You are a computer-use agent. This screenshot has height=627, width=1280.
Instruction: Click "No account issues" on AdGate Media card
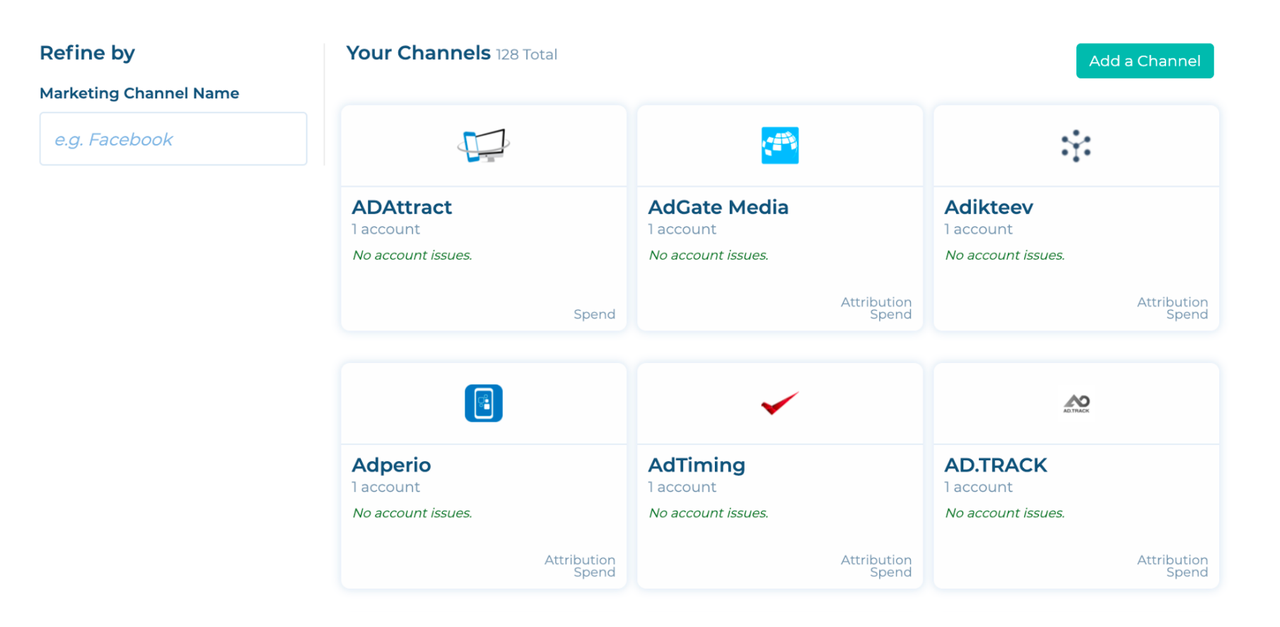click(708, 255)
